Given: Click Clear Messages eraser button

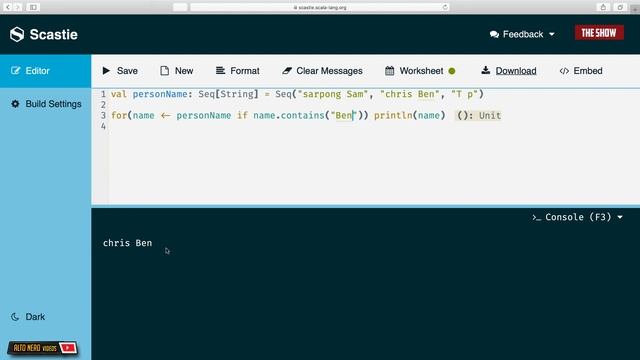Looking at the screenshot, I should 322,71.
